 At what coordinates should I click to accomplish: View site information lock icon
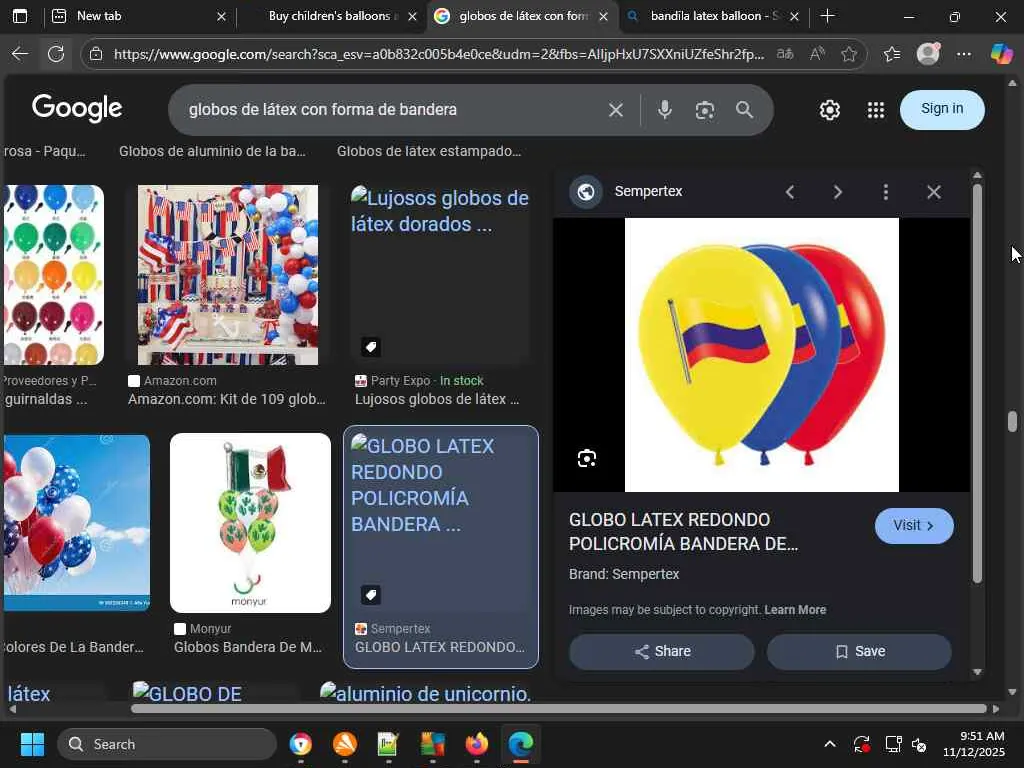click(96, 54)
